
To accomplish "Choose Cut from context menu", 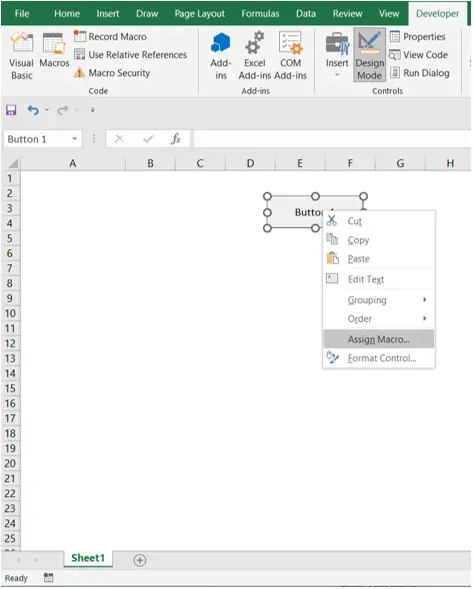I will pyautogui.click(x=379, y=221).
